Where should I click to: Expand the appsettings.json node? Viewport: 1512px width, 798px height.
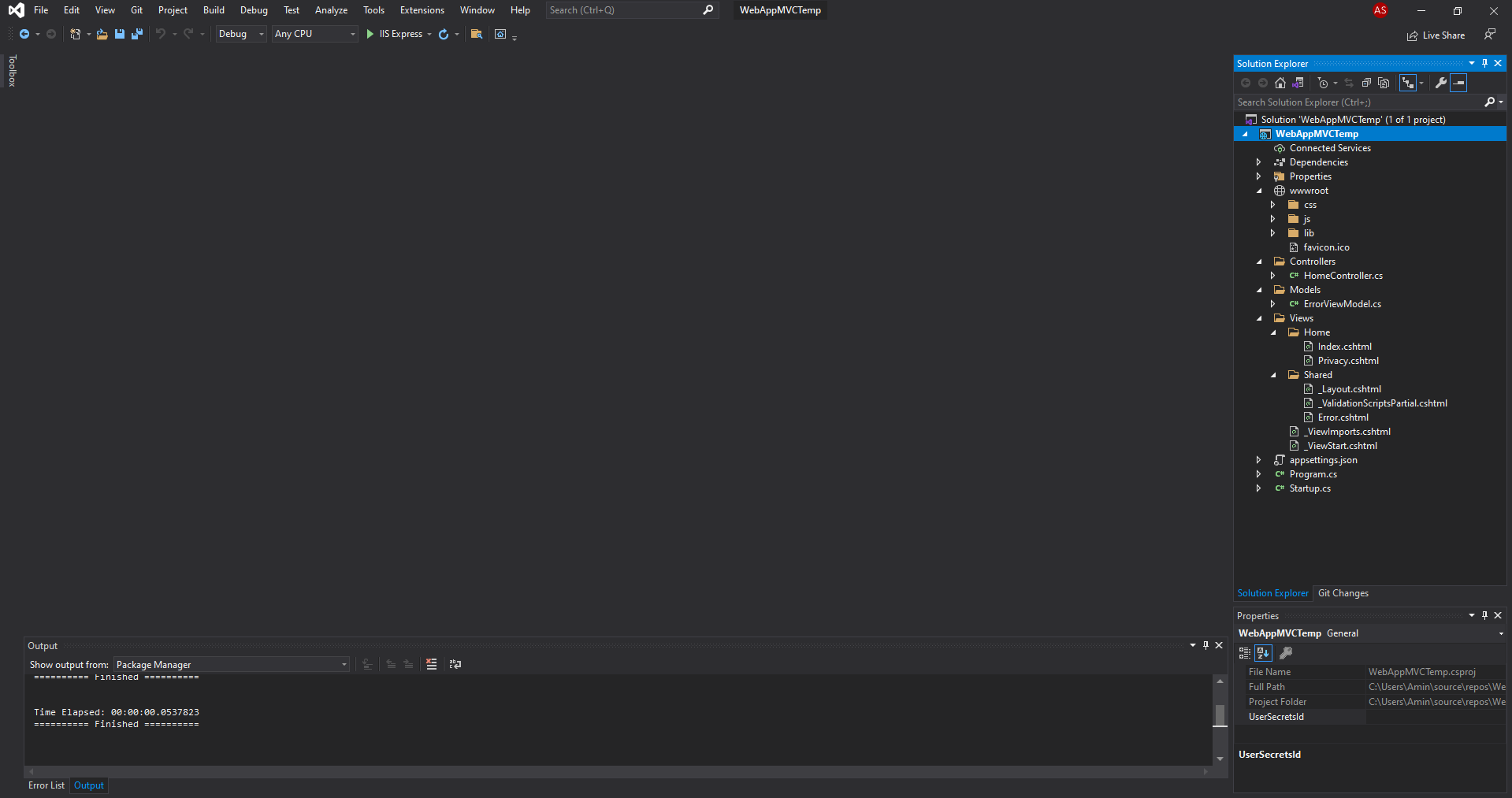(1259, 460)
